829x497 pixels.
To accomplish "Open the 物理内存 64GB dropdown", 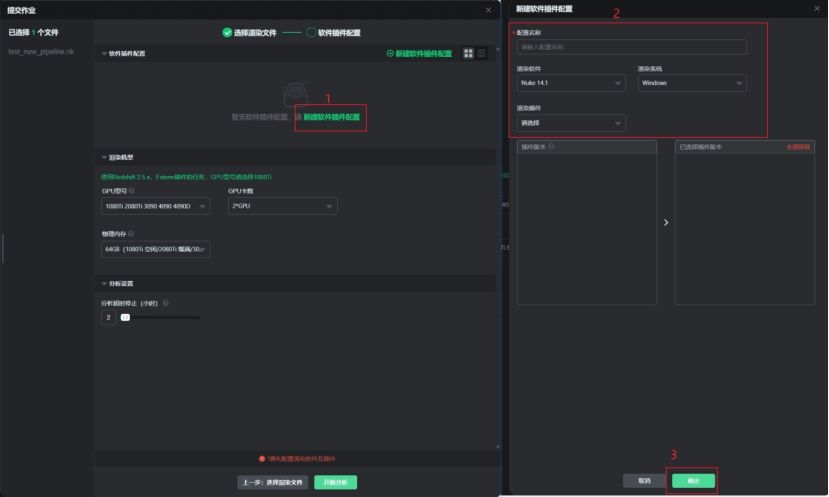I will (155, 249).
